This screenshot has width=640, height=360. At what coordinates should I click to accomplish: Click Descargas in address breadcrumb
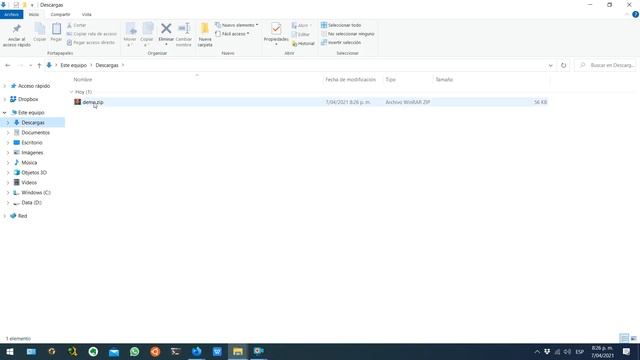point(107,65)
